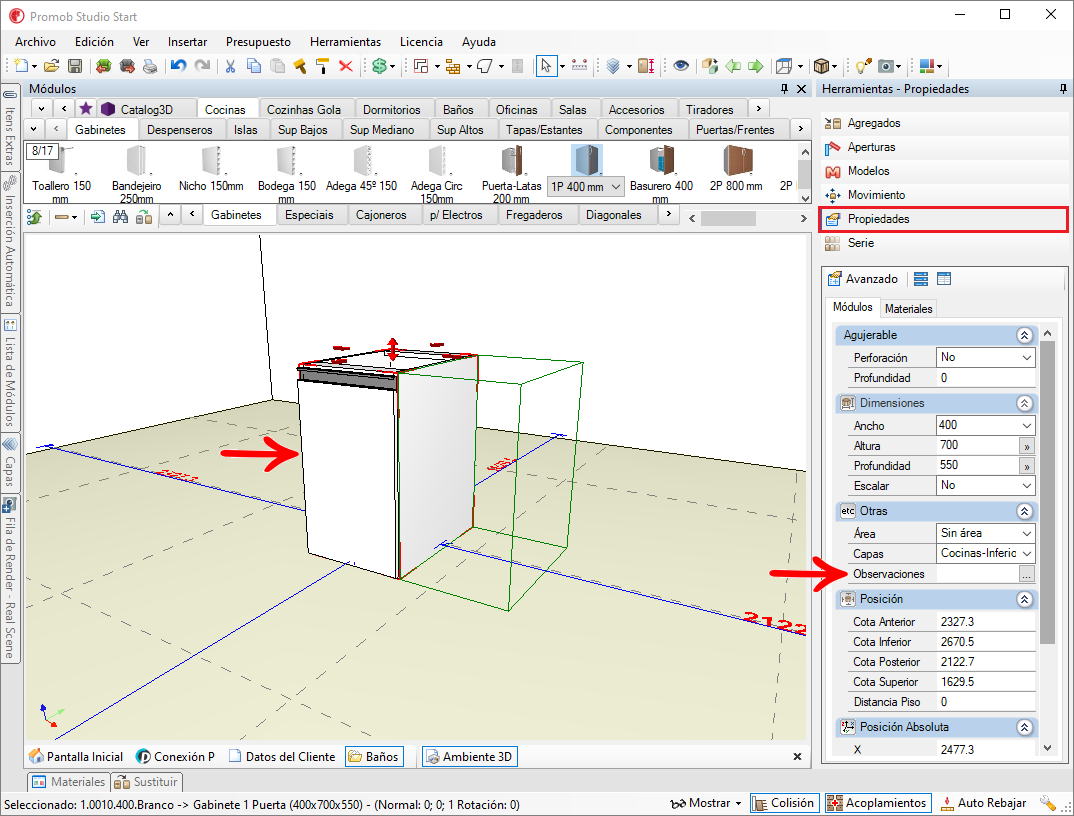Open the Capas dropdown
This screenshot has width=1074, height=816.
tap(1027, 553)
